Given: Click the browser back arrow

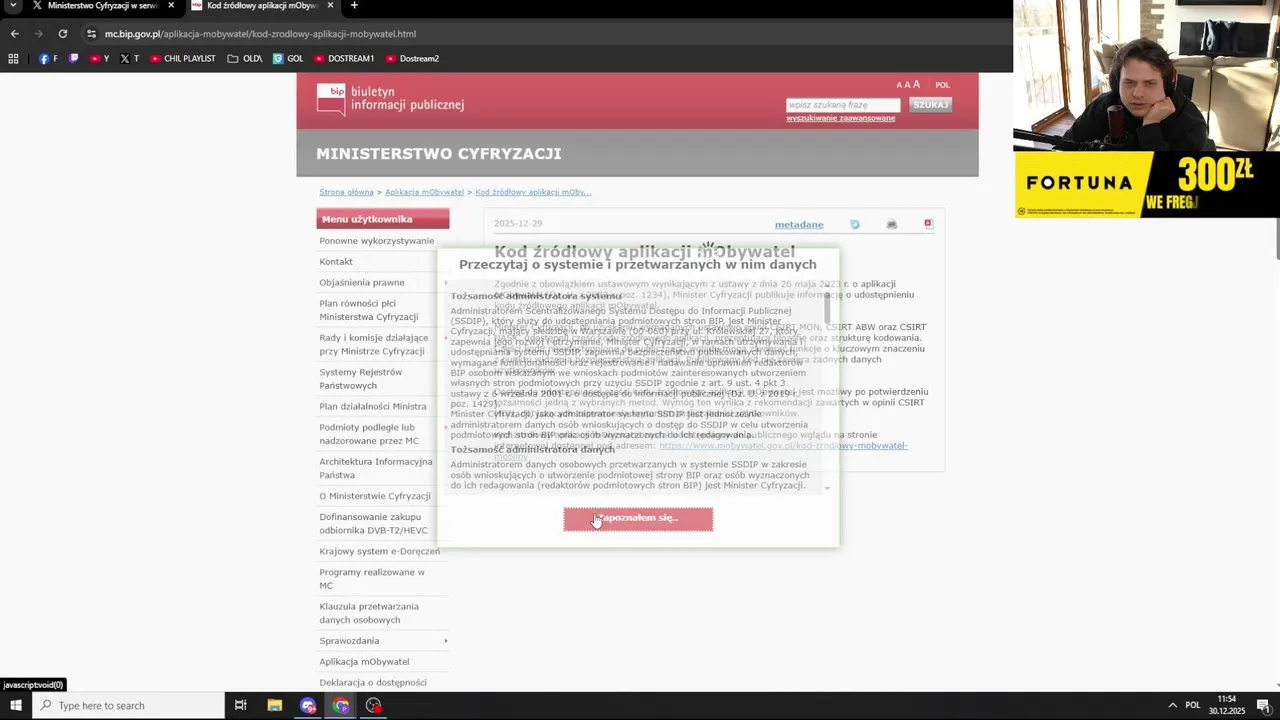Looking at the screenshot, I should [x=14, y=34].
